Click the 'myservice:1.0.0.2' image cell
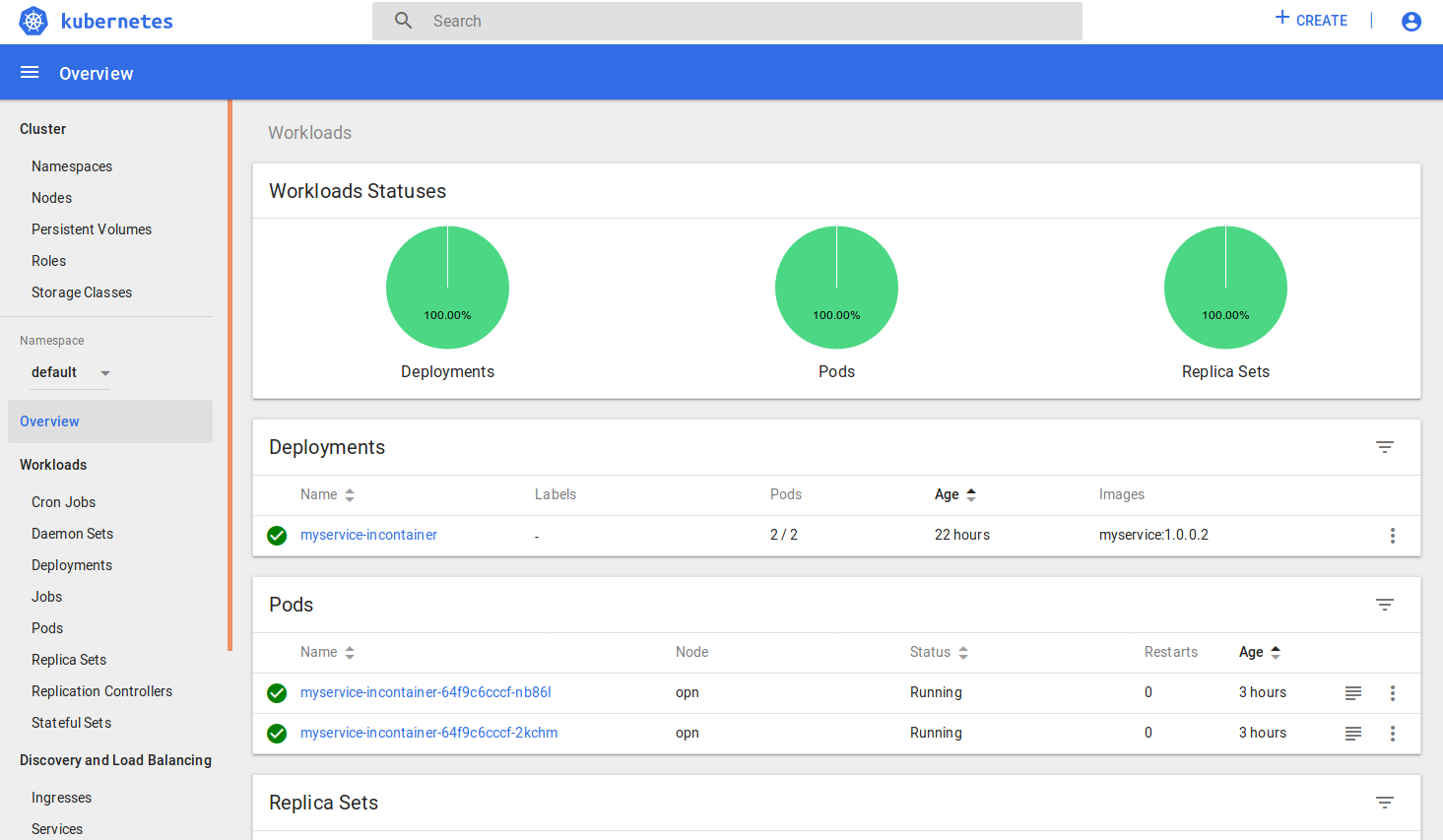 (x=1153, y=535)
